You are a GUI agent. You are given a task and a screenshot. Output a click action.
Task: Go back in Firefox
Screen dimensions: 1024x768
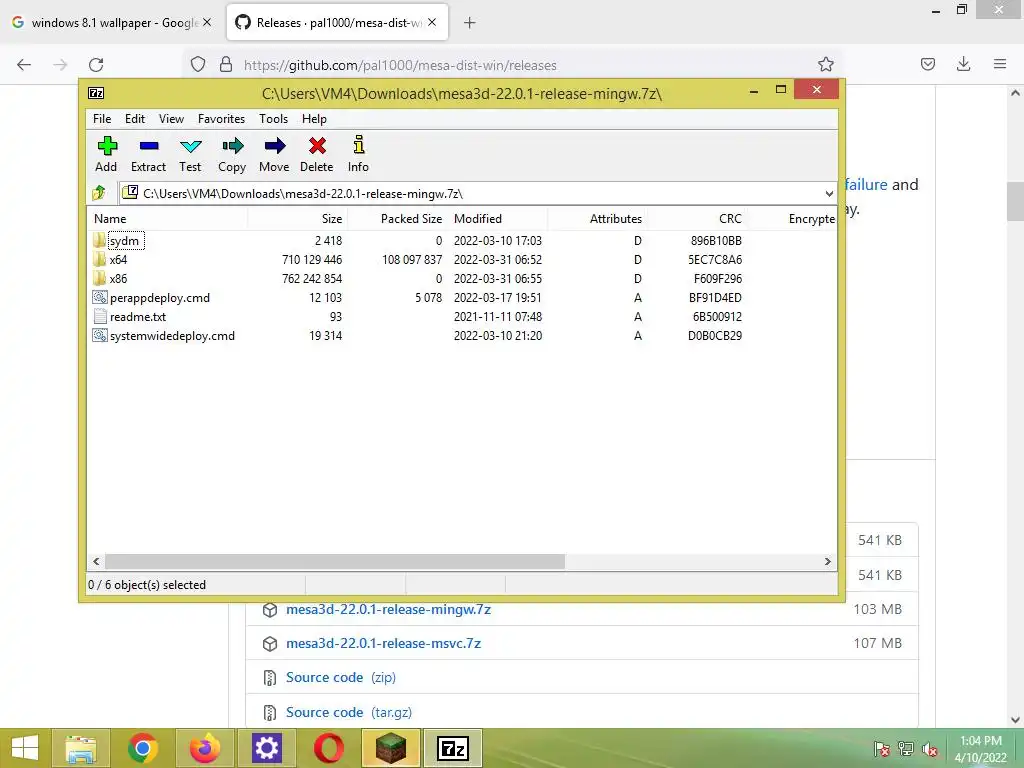[24, 65]
